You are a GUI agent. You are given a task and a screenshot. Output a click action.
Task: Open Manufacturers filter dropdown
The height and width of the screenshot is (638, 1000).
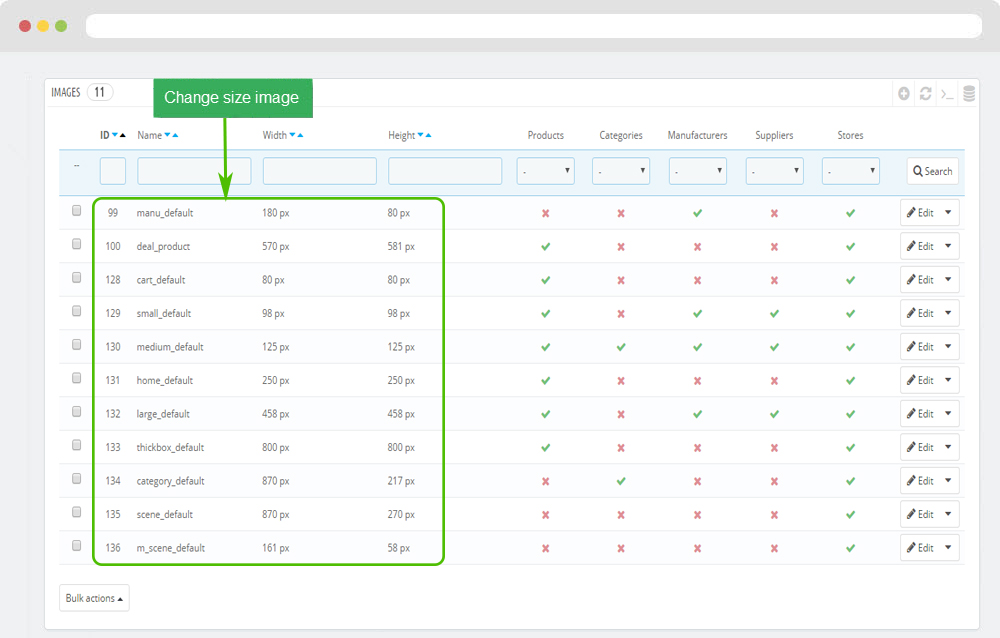[698, 171]
